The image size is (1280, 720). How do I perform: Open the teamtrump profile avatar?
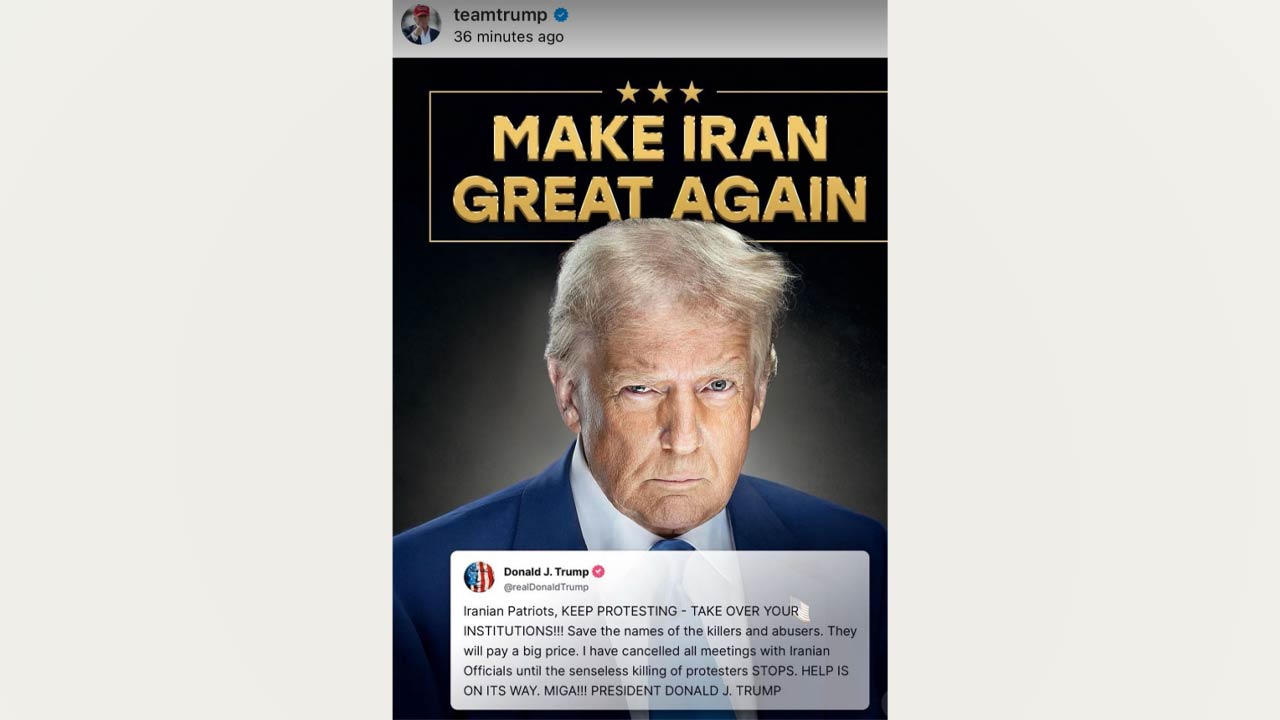pos(421,24)
